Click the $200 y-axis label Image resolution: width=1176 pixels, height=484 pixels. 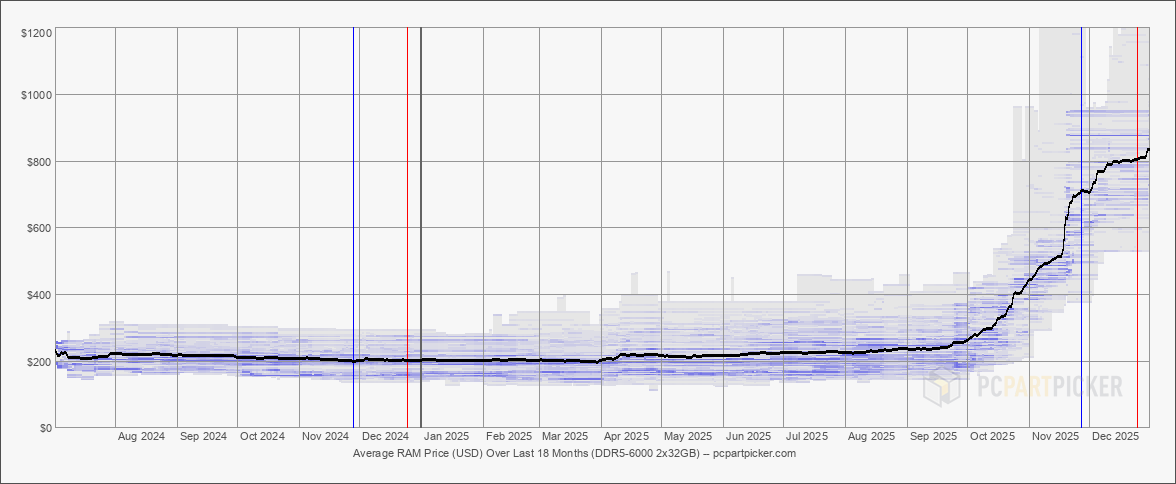(39, 361)
